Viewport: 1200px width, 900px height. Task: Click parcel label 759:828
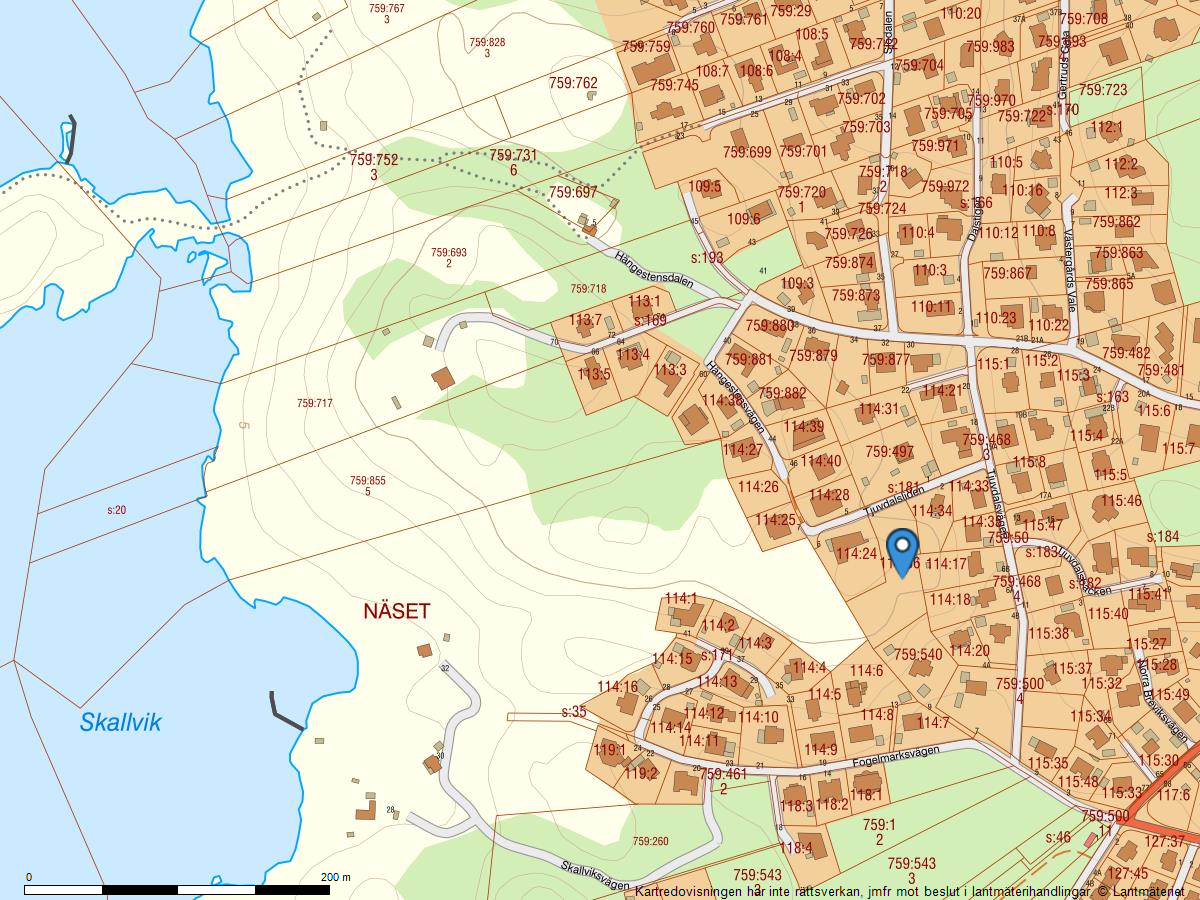click(x=487, y=42)
